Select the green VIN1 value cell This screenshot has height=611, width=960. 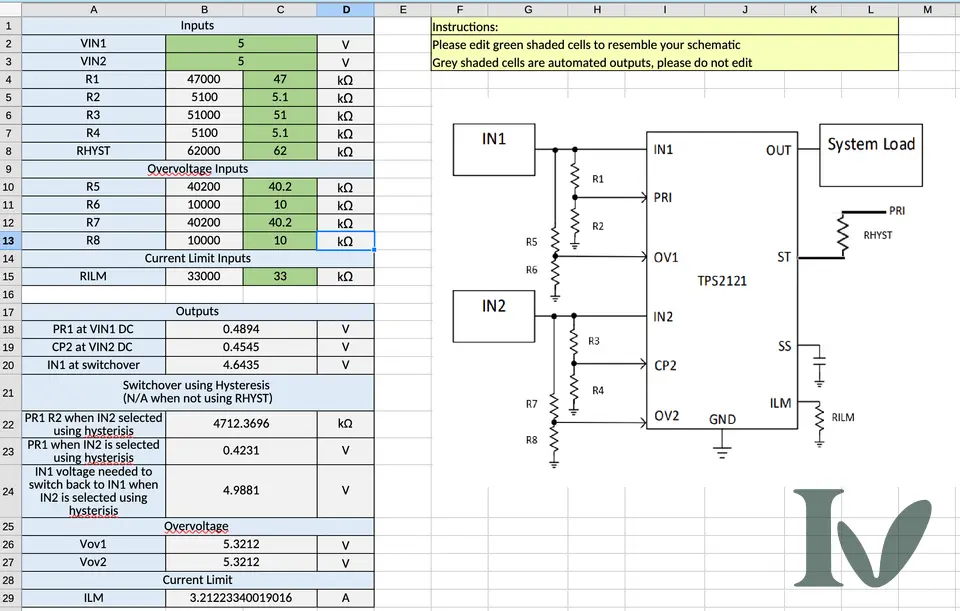[x=241, y=43]
